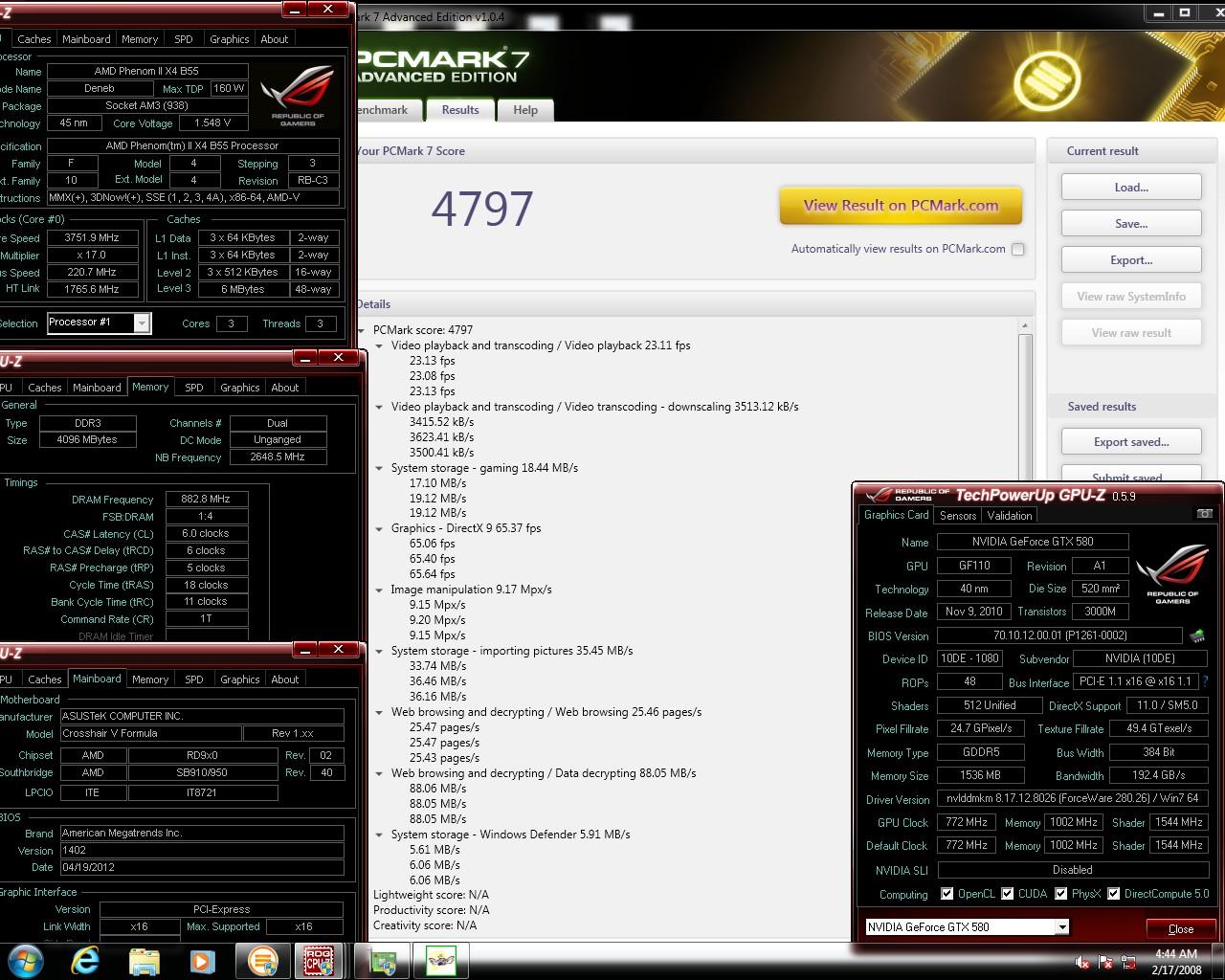Collapse the Video transcoding downscaling node

[379, 407]
